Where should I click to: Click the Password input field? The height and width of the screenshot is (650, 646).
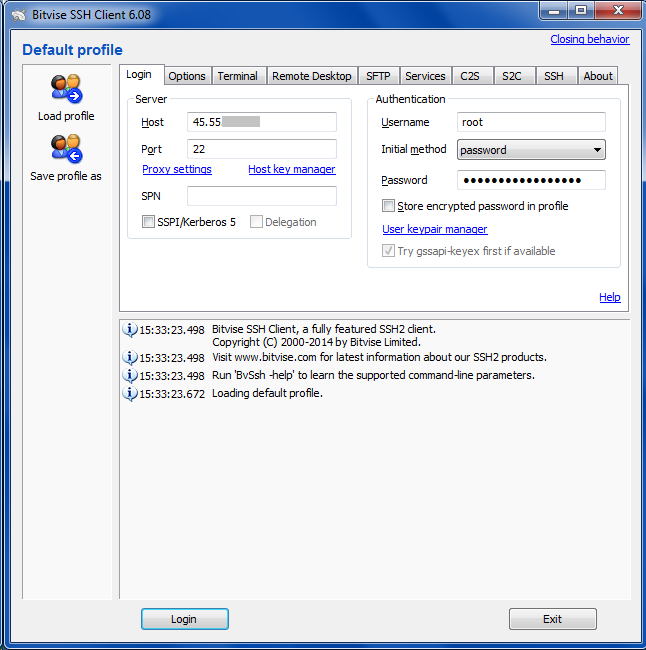point(531,180)
